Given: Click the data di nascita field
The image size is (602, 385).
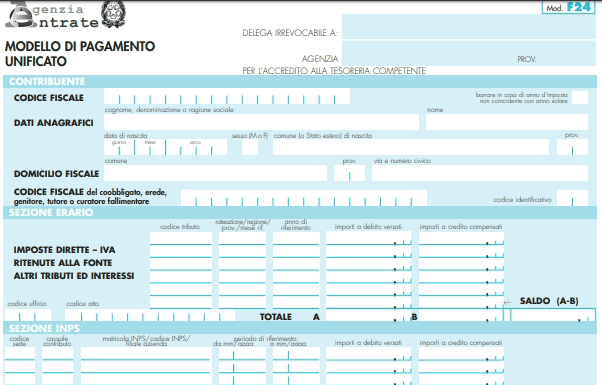Looking at the screenshot, I should [165, 147].
